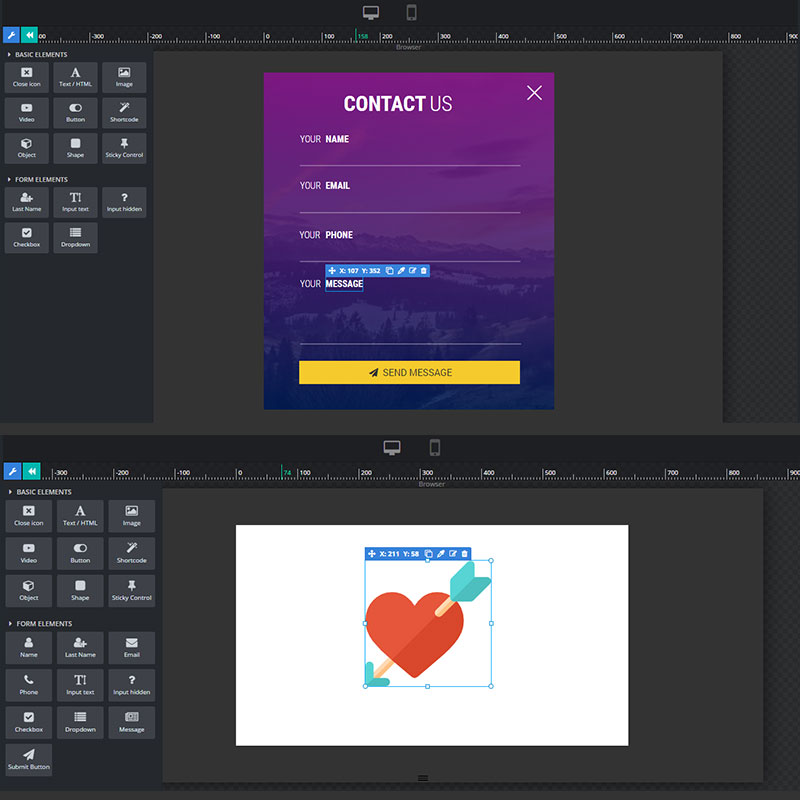Click the teal rewind icon in top editor
The width and height of the screenshot is (800, 800).
pos(30,35)
